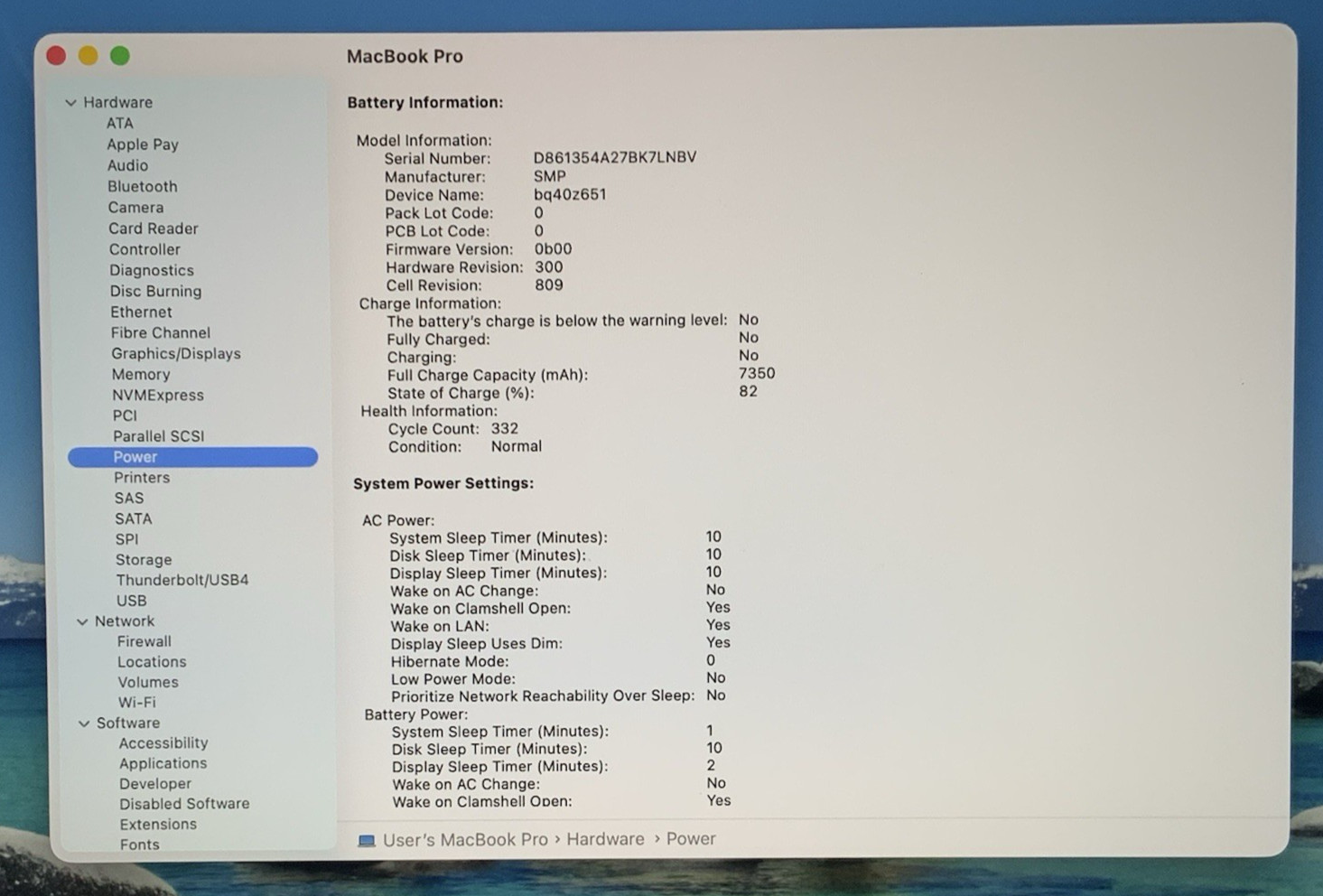This screenshot has width=1323, height=896.
Task: Click the System Power Settings heading
Action: pyautogui.click(x=443, y=484)
